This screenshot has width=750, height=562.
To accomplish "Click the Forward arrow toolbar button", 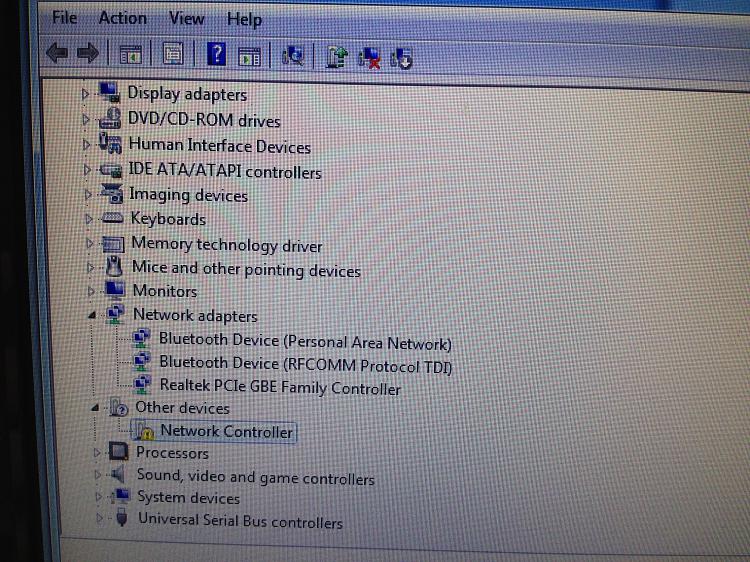I will pyautogui.click(x=88, y=53).
